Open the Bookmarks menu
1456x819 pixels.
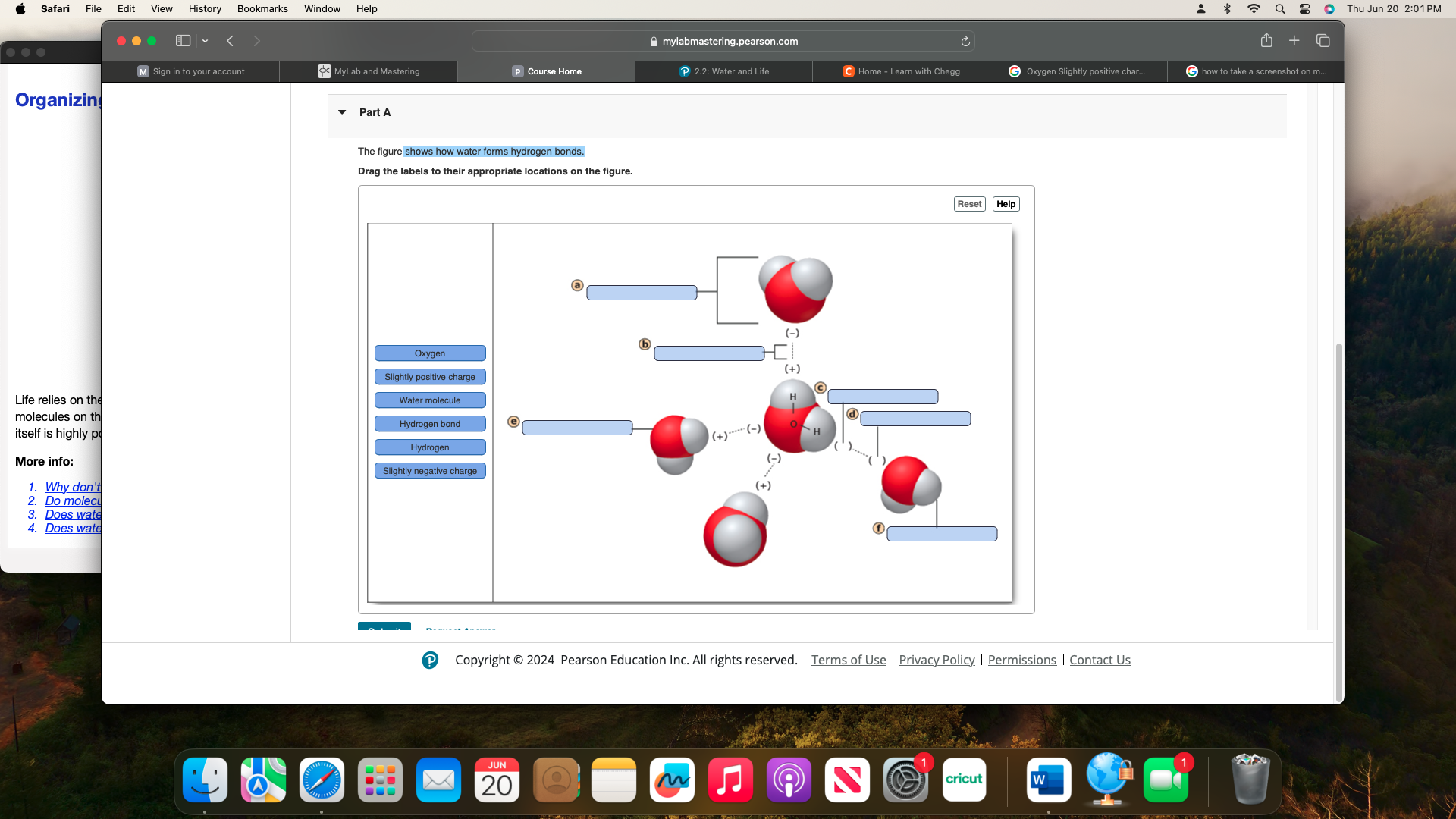pyautogui.click(x=262, y=8)
